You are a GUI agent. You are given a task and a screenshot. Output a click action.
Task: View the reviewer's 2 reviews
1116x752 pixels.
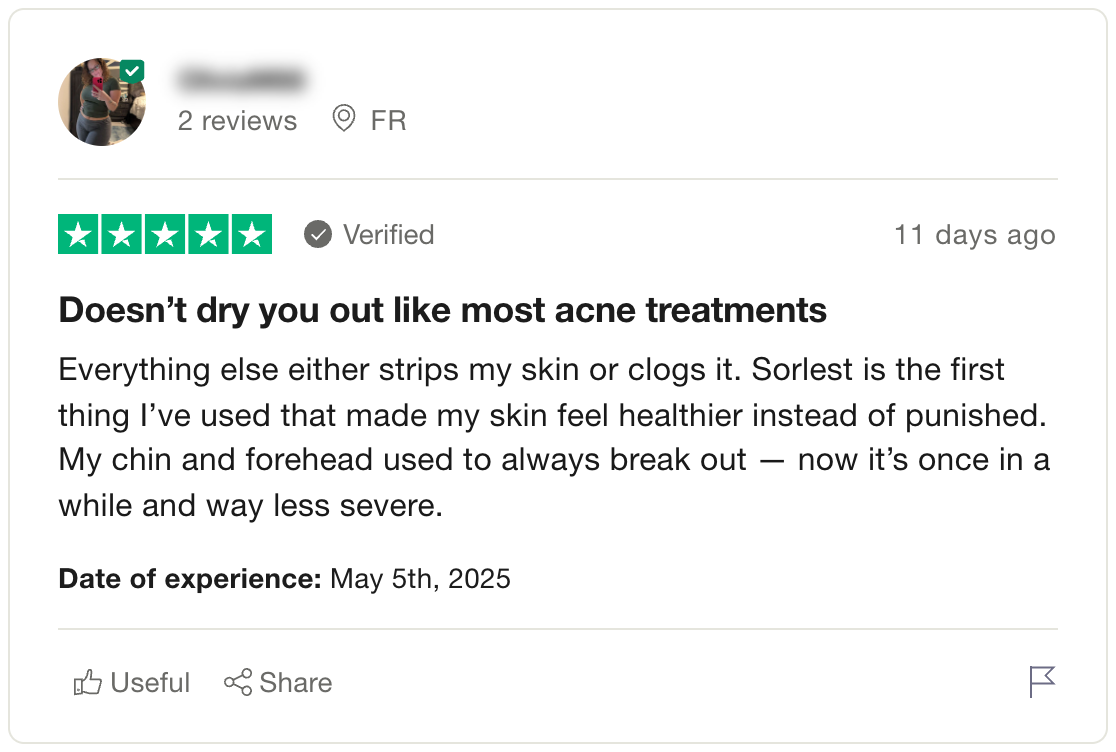pos(237,121)
